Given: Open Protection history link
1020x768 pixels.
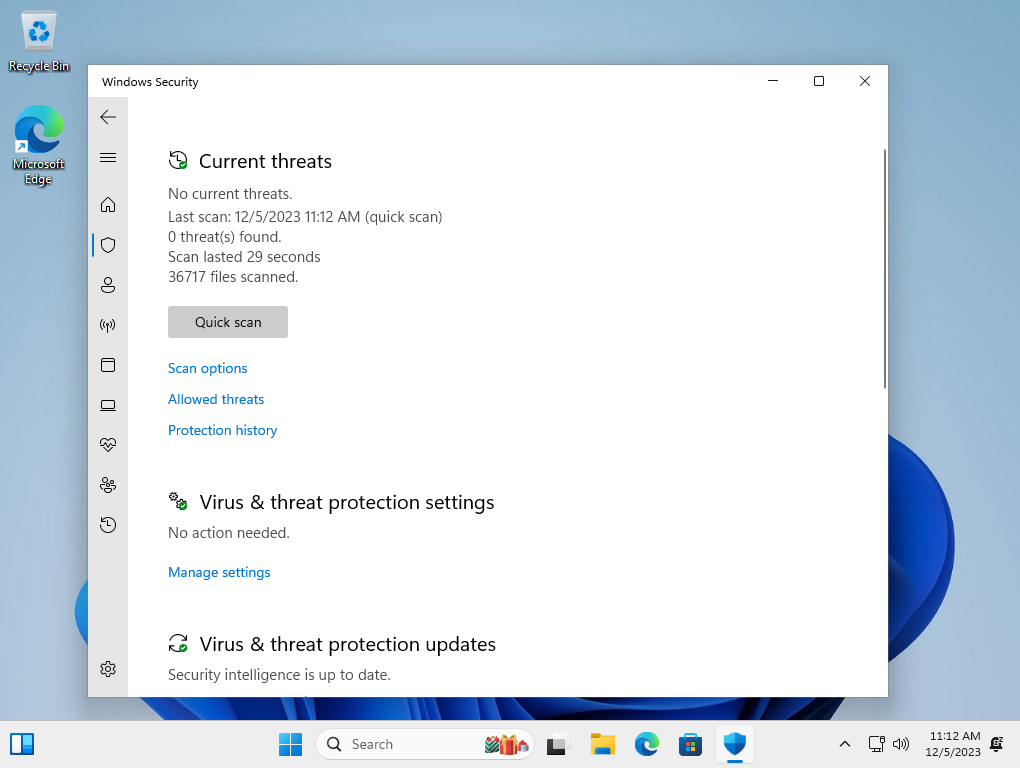Looking at the screenshot, I should tap(222, 430).
